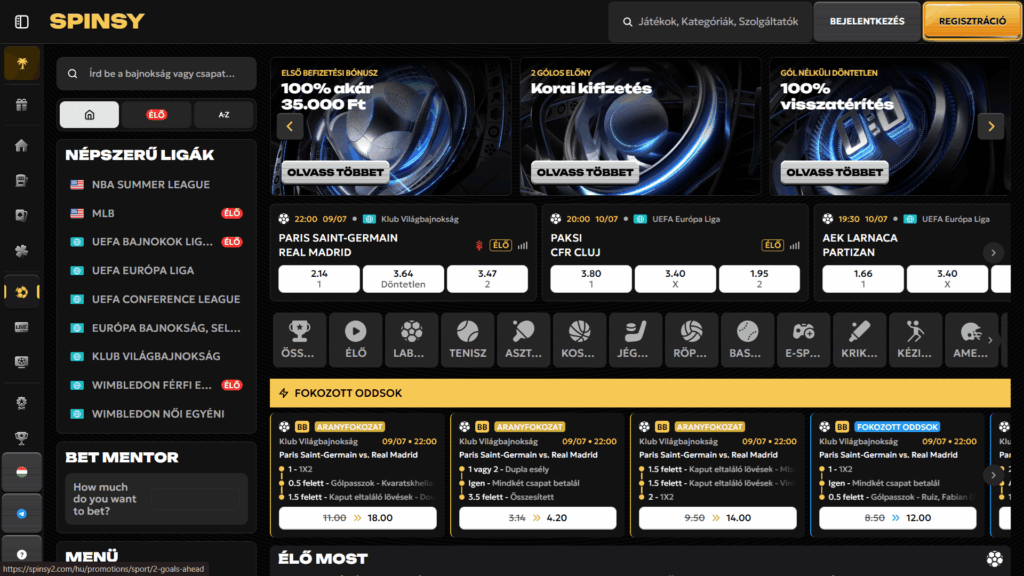Image resolution: width=1024 pixels, height=576 pixels.
Task: Advance featured matches carousel with right chevron
Action: tap(993, 253)
